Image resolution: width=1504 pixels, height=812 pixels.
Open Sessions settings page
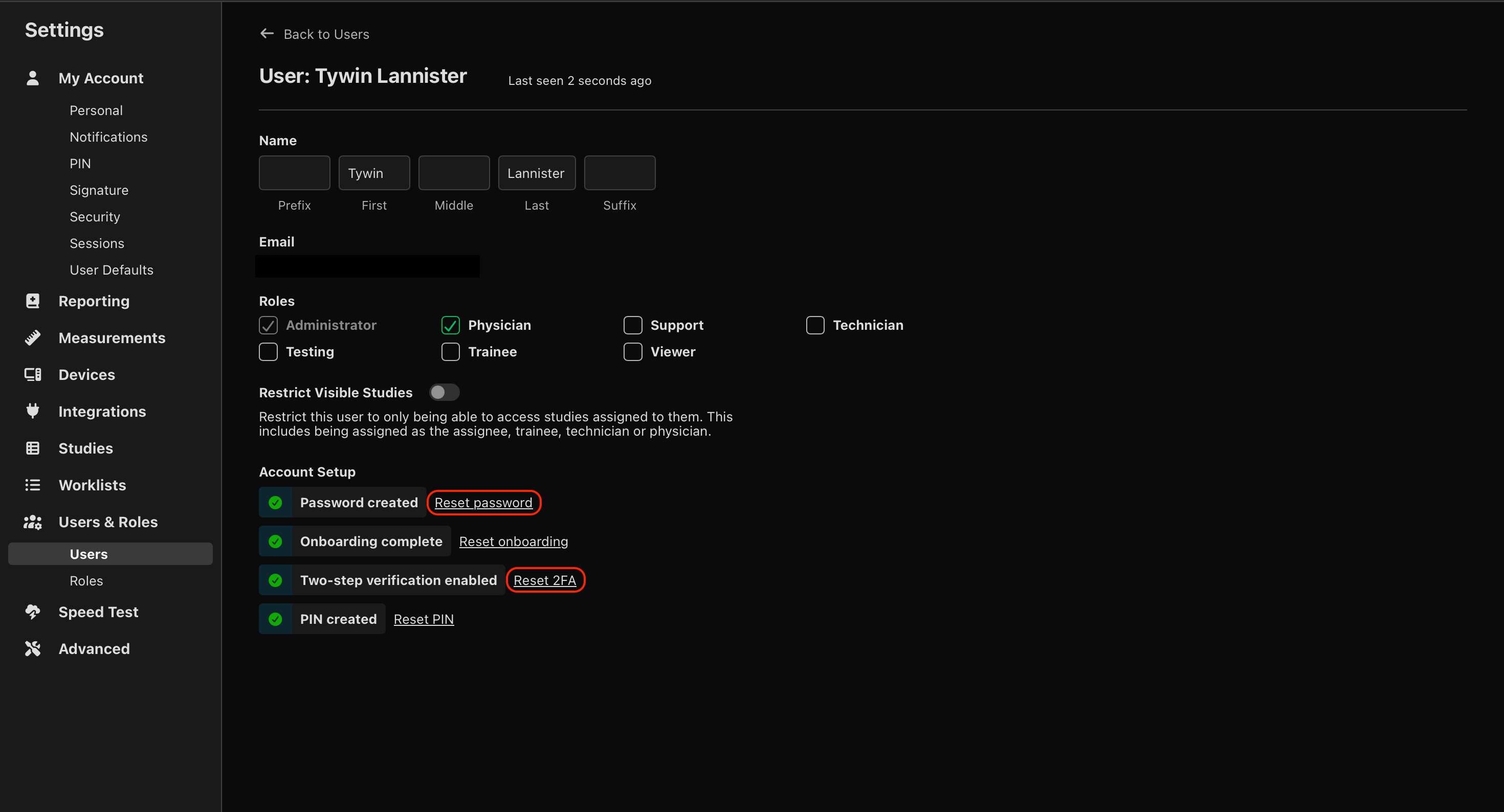tap(97, 243)
